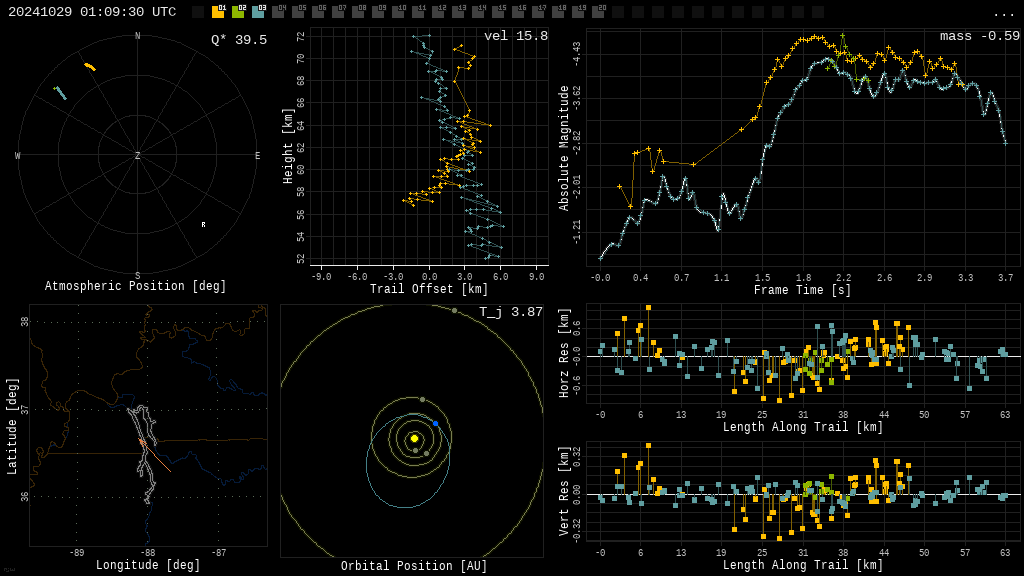Click the yellow meteor streak in sky plot
Viewport: 1024px width, 576px height.
pos(90,67)
